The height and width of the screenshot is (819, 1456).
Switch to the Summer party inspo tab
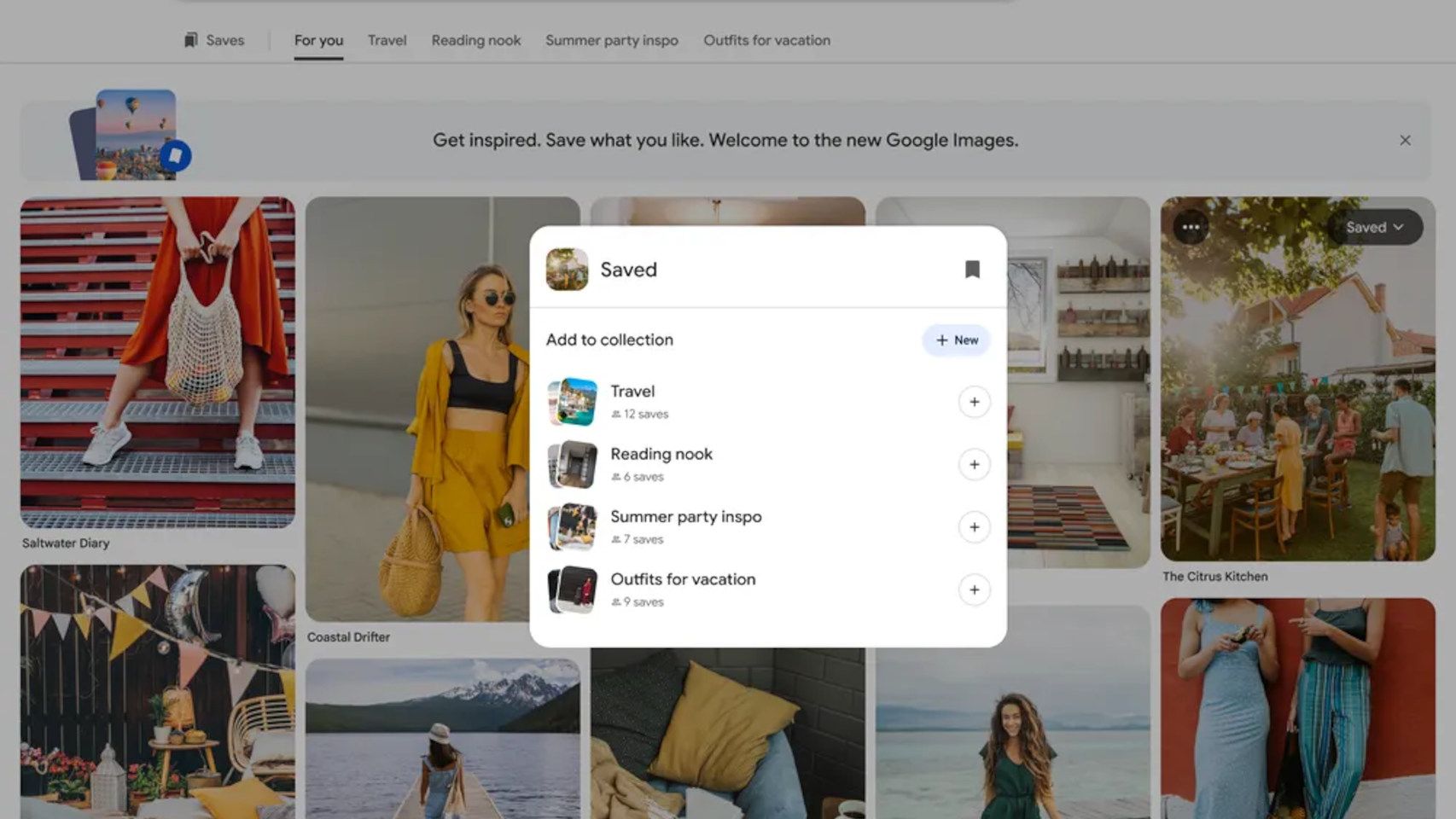point(611,40)
